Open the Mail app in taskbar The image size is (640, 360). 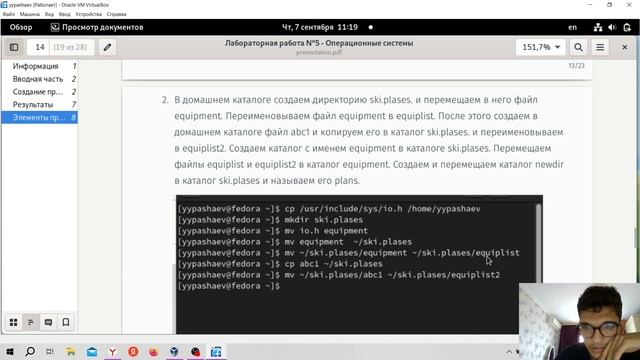92,351
